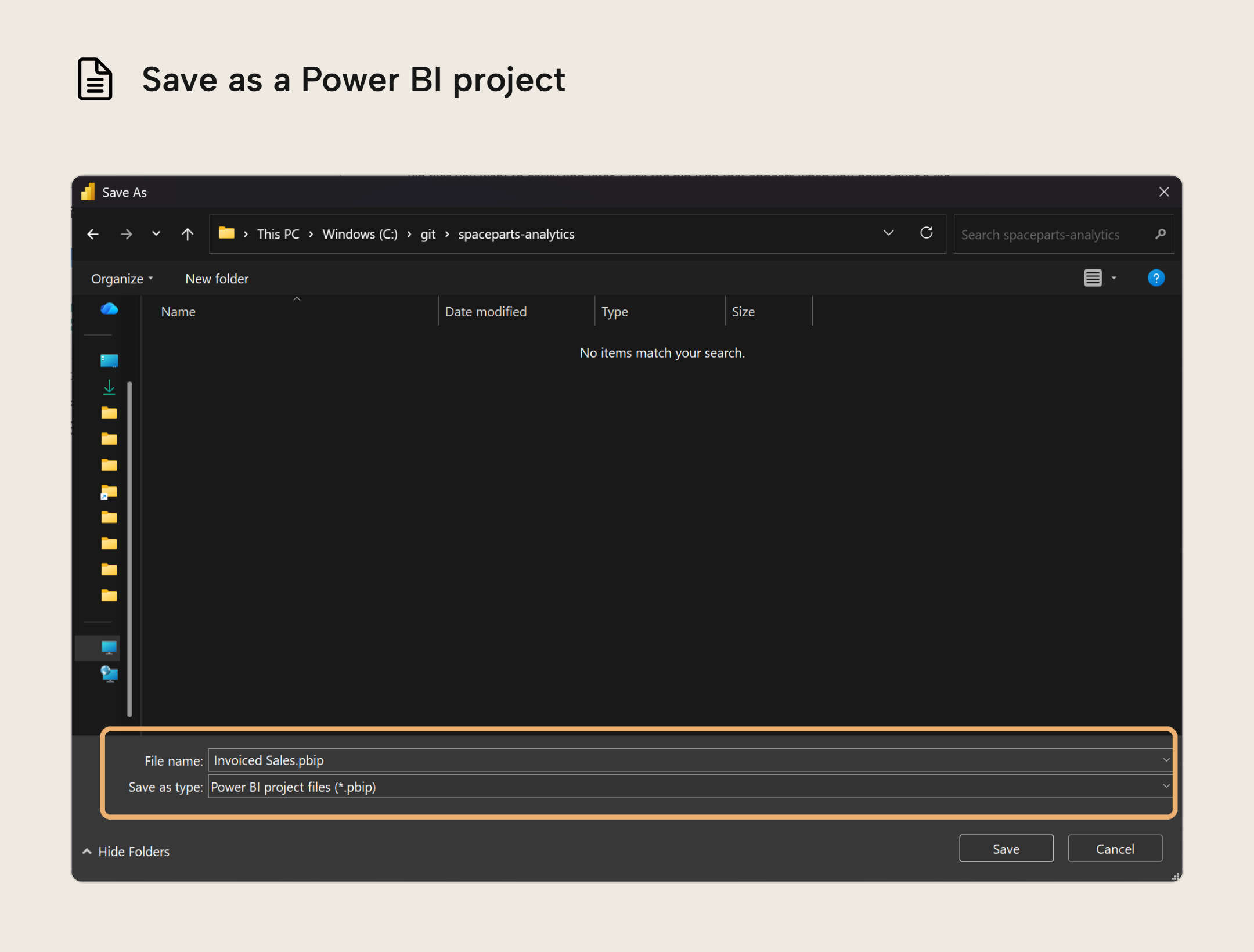Select Windows (C:) in the breadcrumb path
Screen dimensions: 1254x952
click(x=360, y=234)
